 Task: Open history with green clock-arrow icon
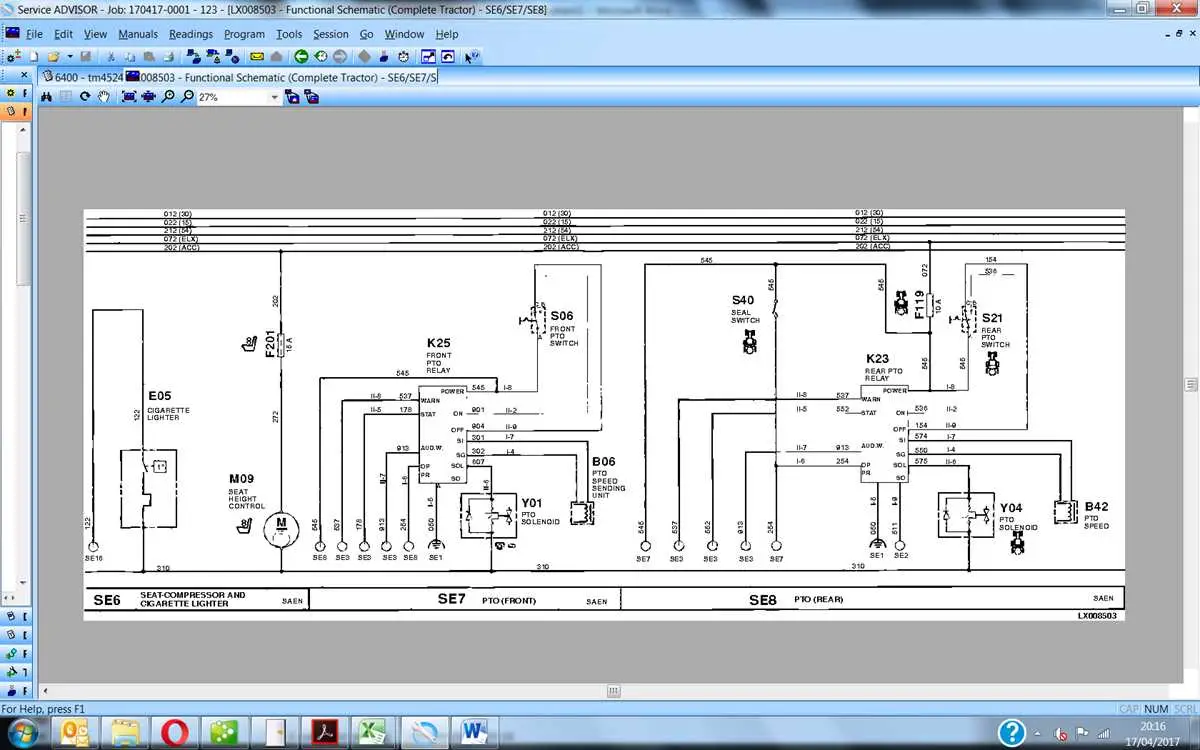pos(320,56)
